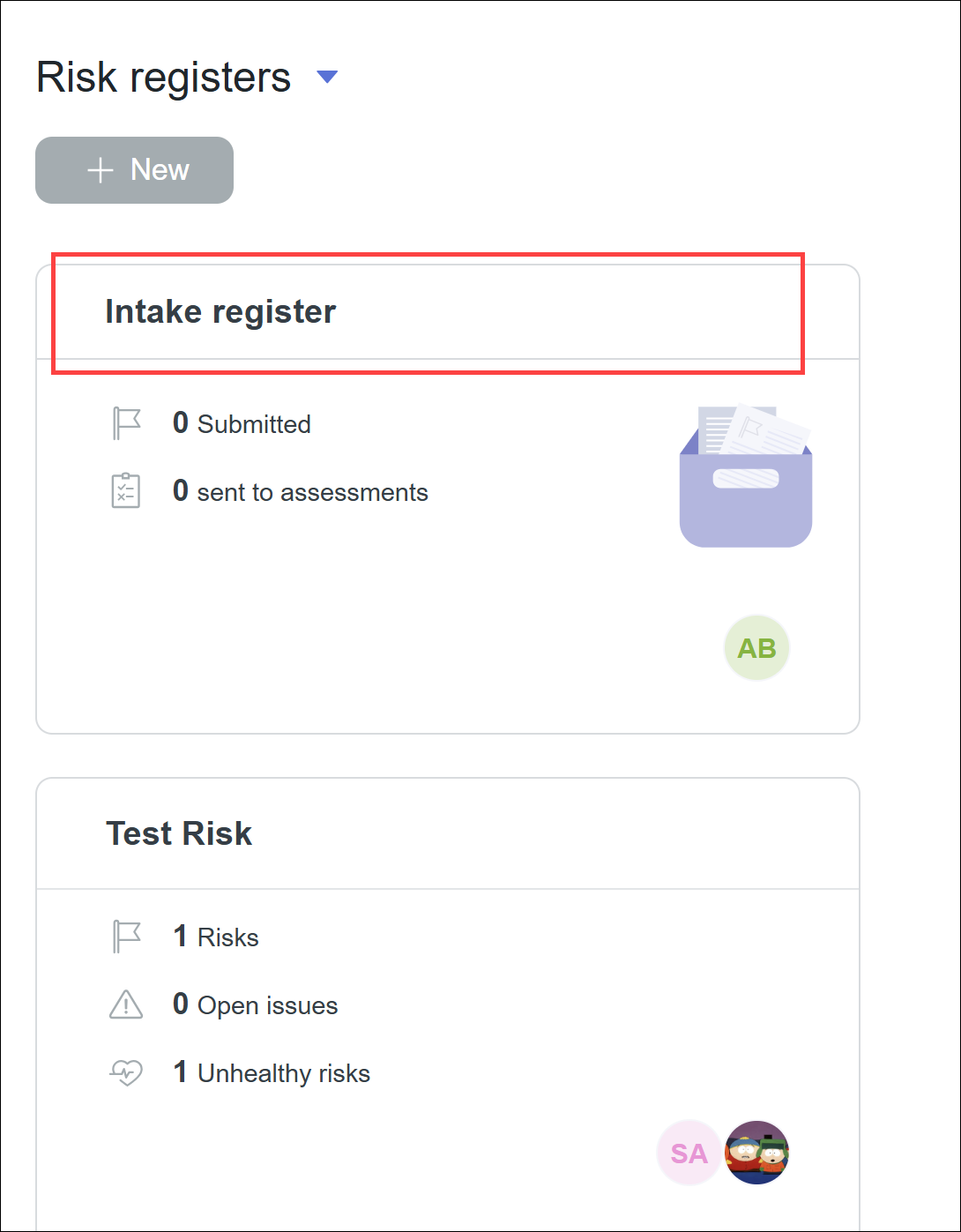The height and width of the screenshot is (1232, 961).
Task: Open the Risk registers dropdown arrow
Action: coord(326,77)
